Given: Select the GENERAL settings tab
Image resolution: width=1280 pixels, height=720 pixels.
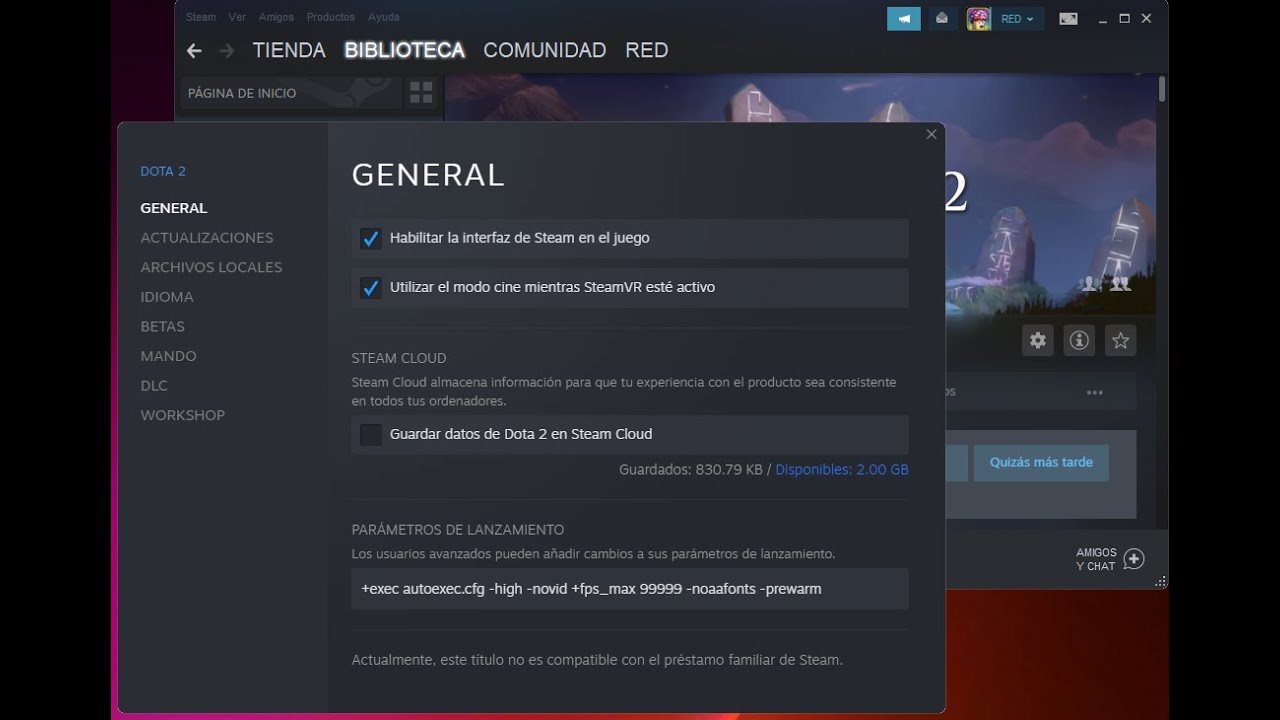Looking at the screenshot, I should tap(174, 208).
